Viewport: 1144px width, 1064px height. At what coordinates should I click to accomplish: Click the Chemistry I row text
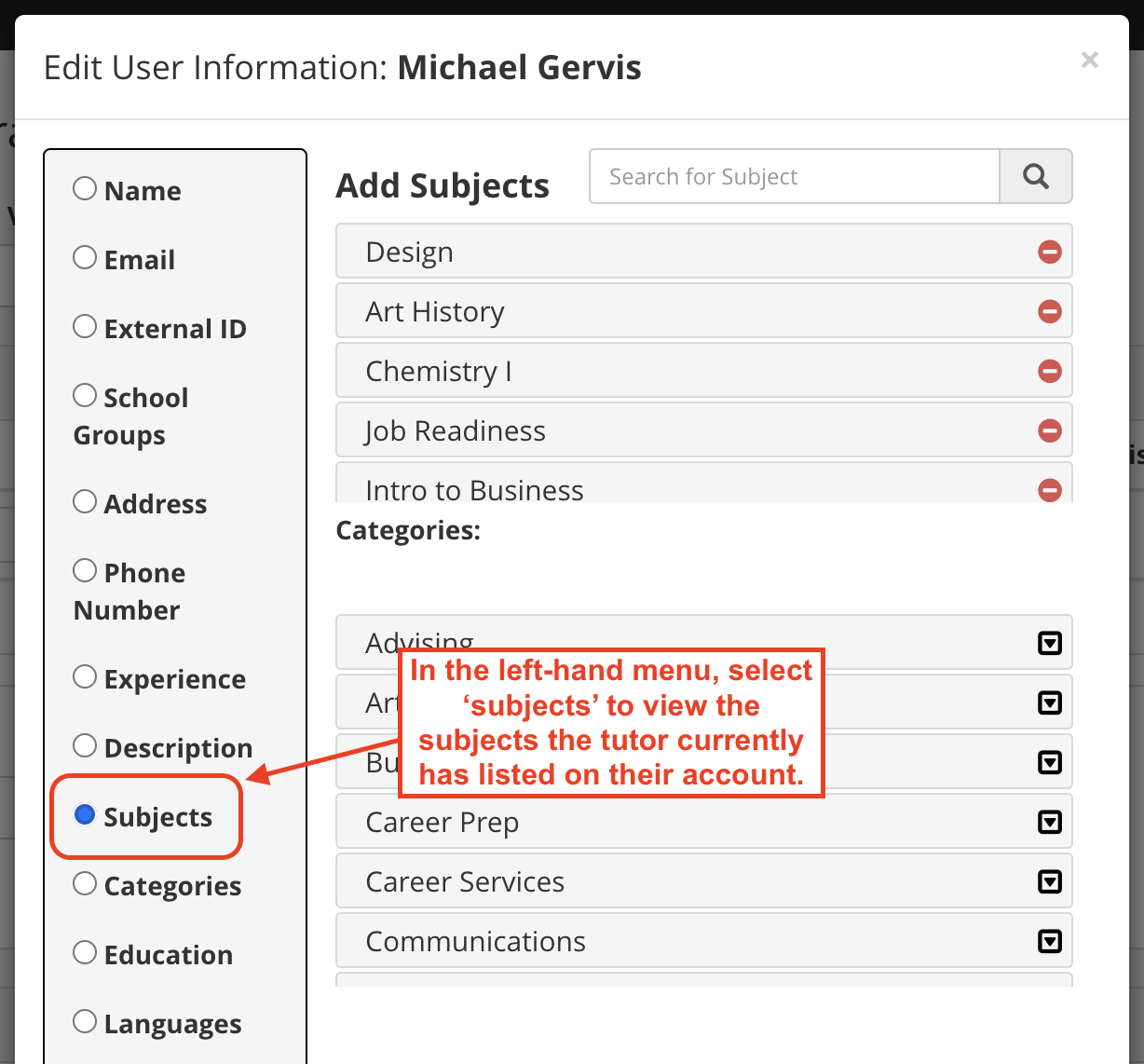tap(439, 372)
